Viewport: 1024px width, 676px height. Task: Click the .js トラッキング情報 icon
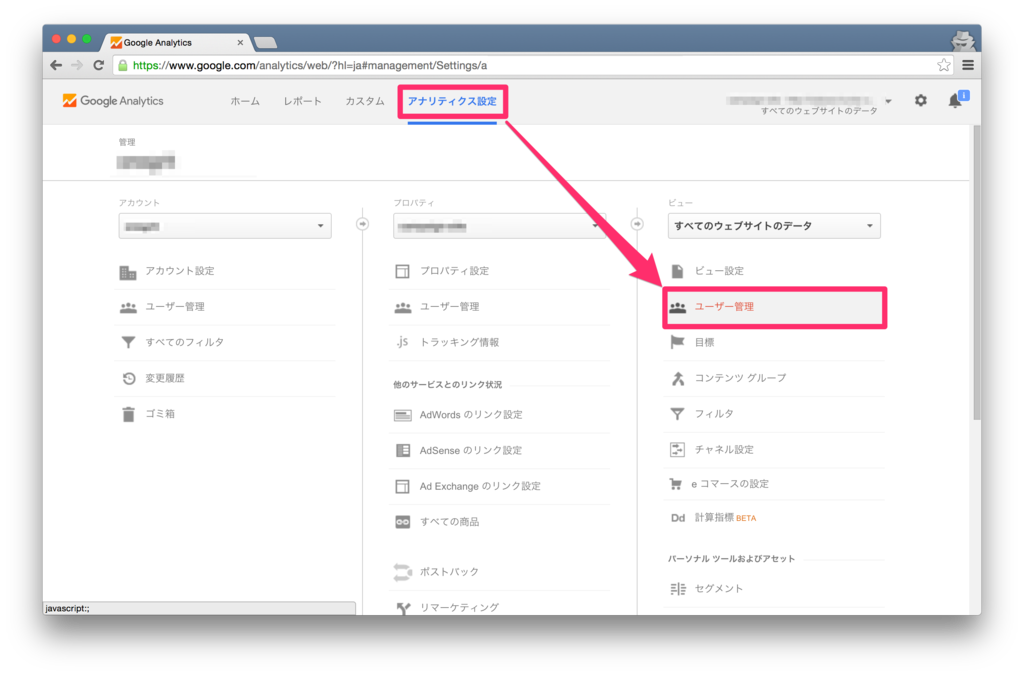[x=402, y=342]
